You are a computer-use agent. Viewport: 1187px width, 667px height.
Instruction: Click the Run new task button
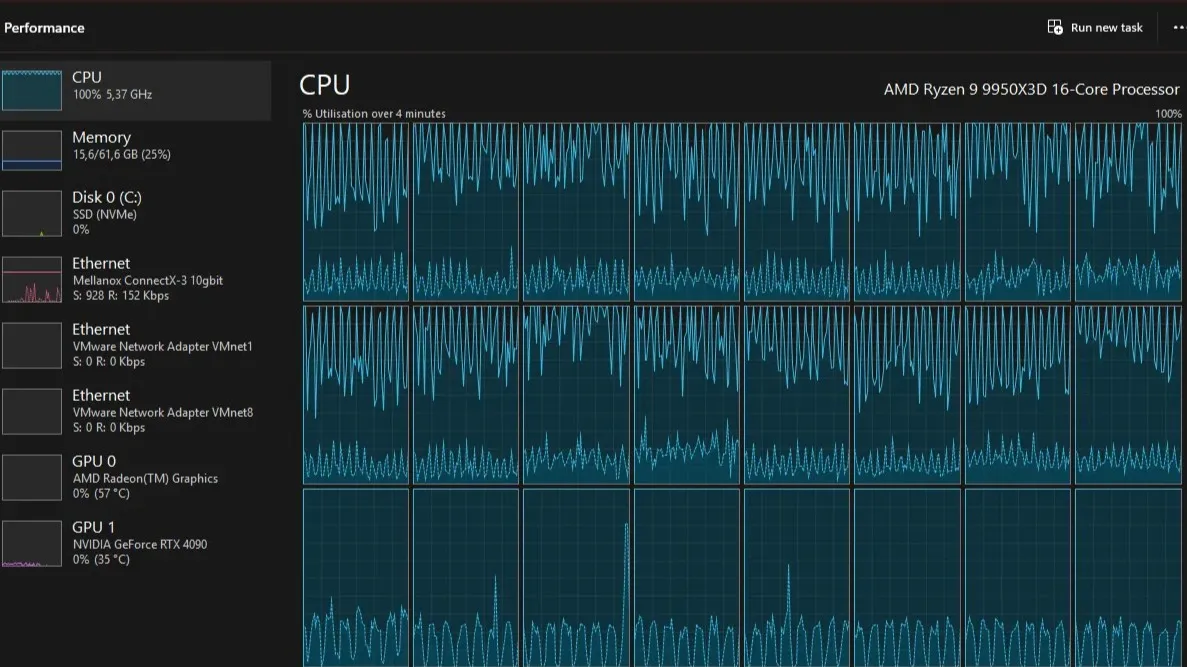click(1095, 28)
